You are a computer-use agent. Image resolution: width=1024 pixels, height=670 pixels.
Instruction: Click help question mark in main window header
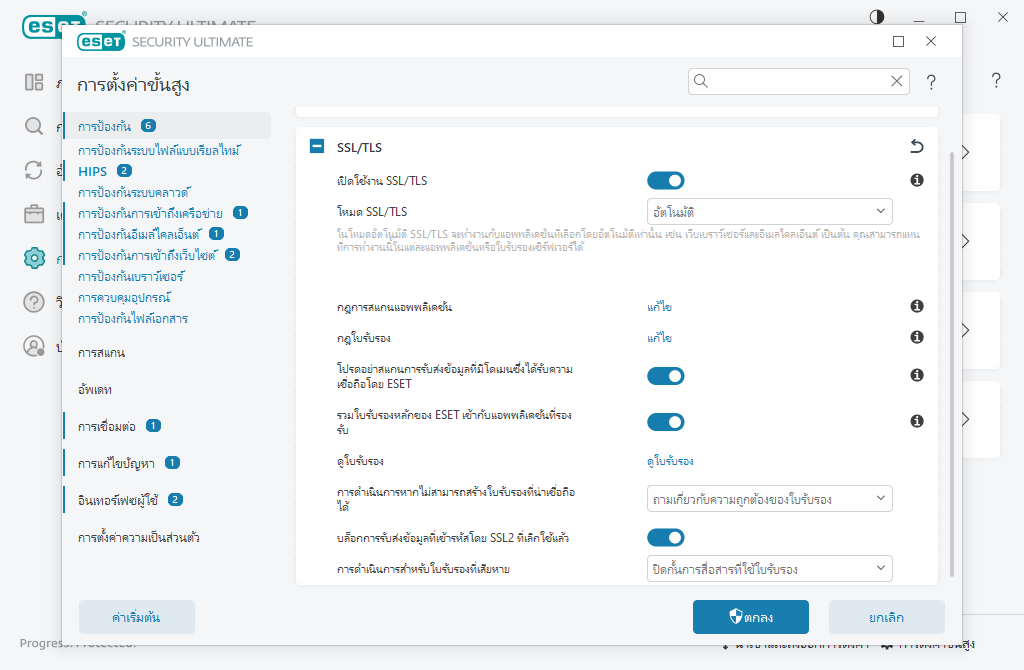click(996, 80)
